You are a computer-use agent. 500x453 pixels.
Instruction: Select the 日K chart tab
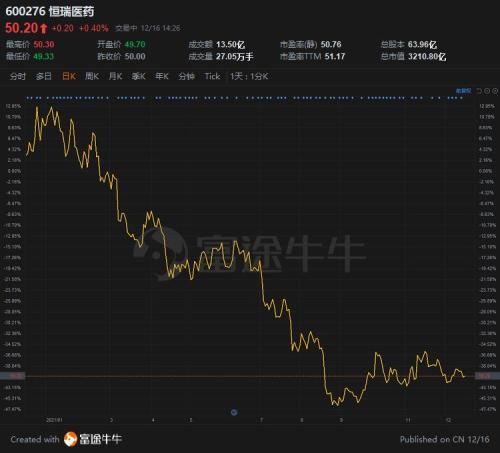69,76
